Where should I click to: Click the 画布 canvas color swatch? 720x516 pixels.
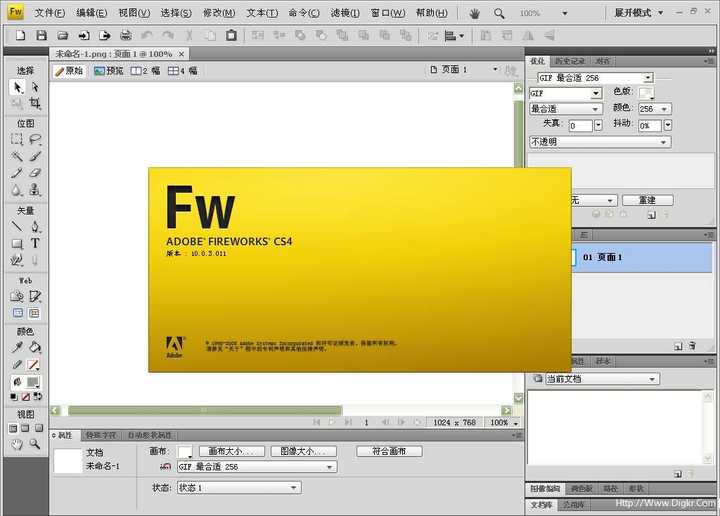point(185,452)
